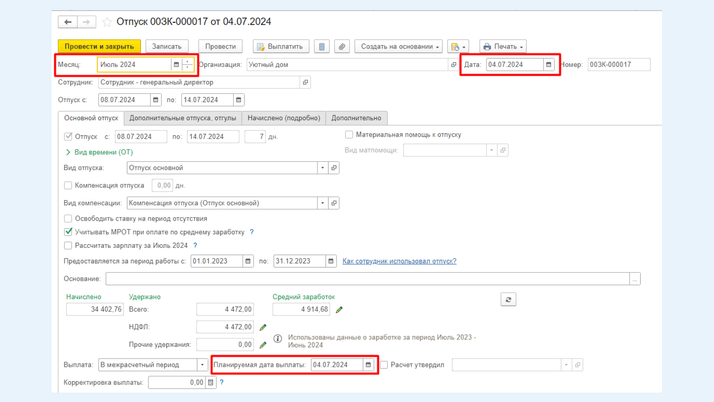Screen dimensions: 714x402
Task: Open the Вид отпуска dropdown list
Action: pos(322,168)
